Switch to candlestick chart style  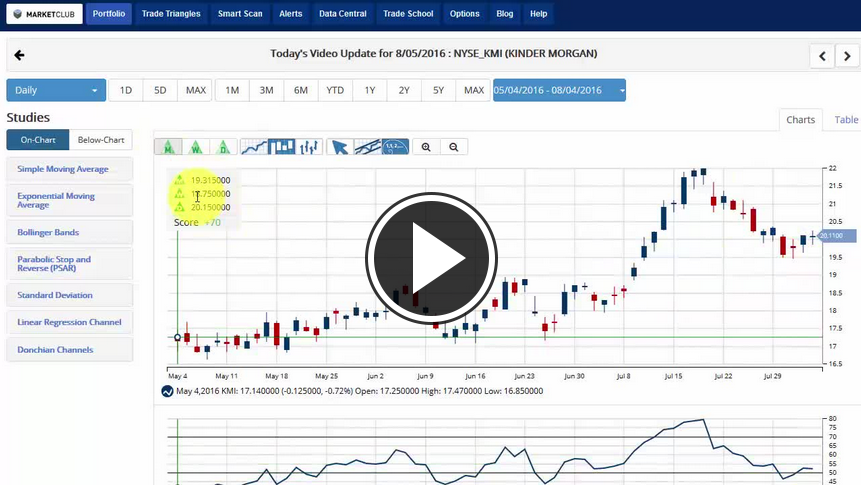pos(281,147)
